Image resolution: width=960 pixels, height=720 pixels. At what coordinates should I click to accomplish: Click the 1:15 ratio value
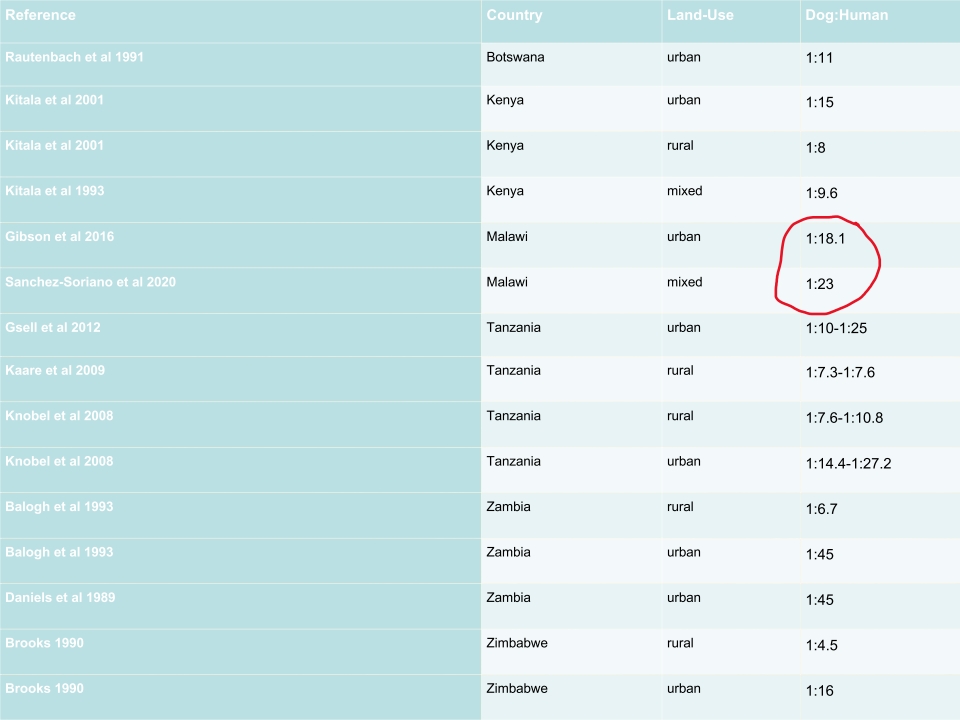coord(819,102)
